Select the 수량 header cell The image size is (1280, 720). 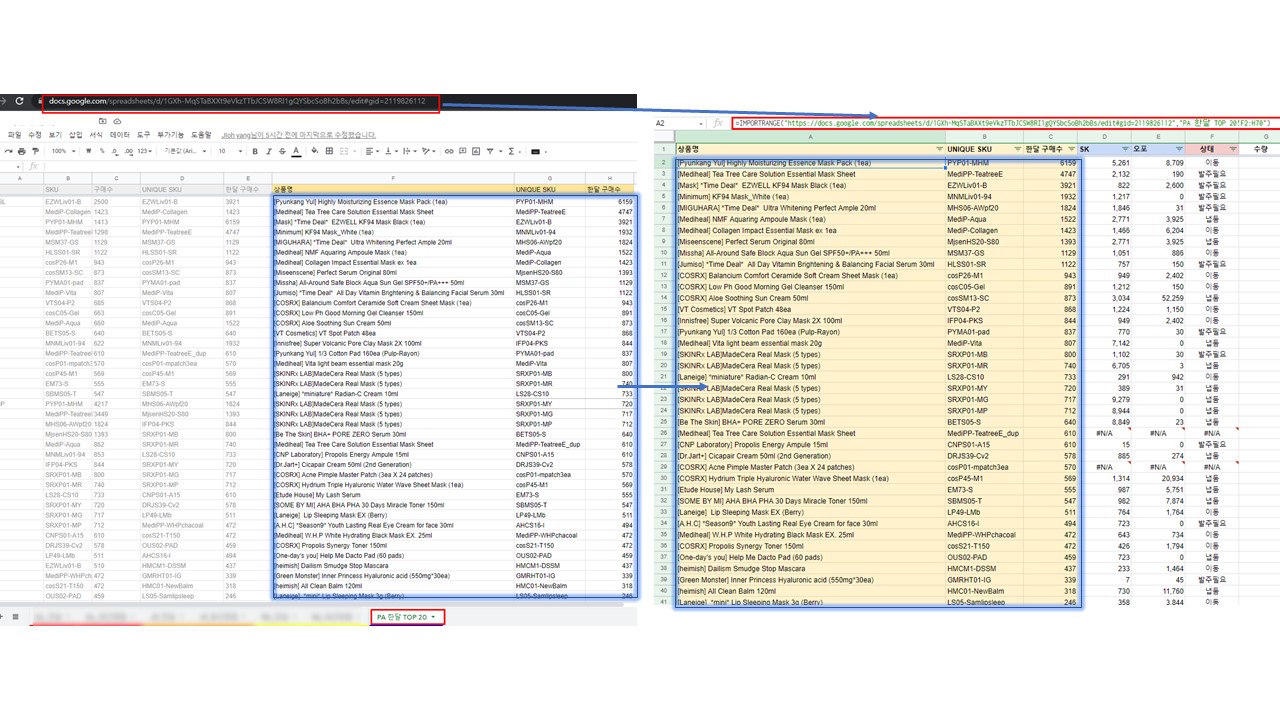[x=1260, y=149]
